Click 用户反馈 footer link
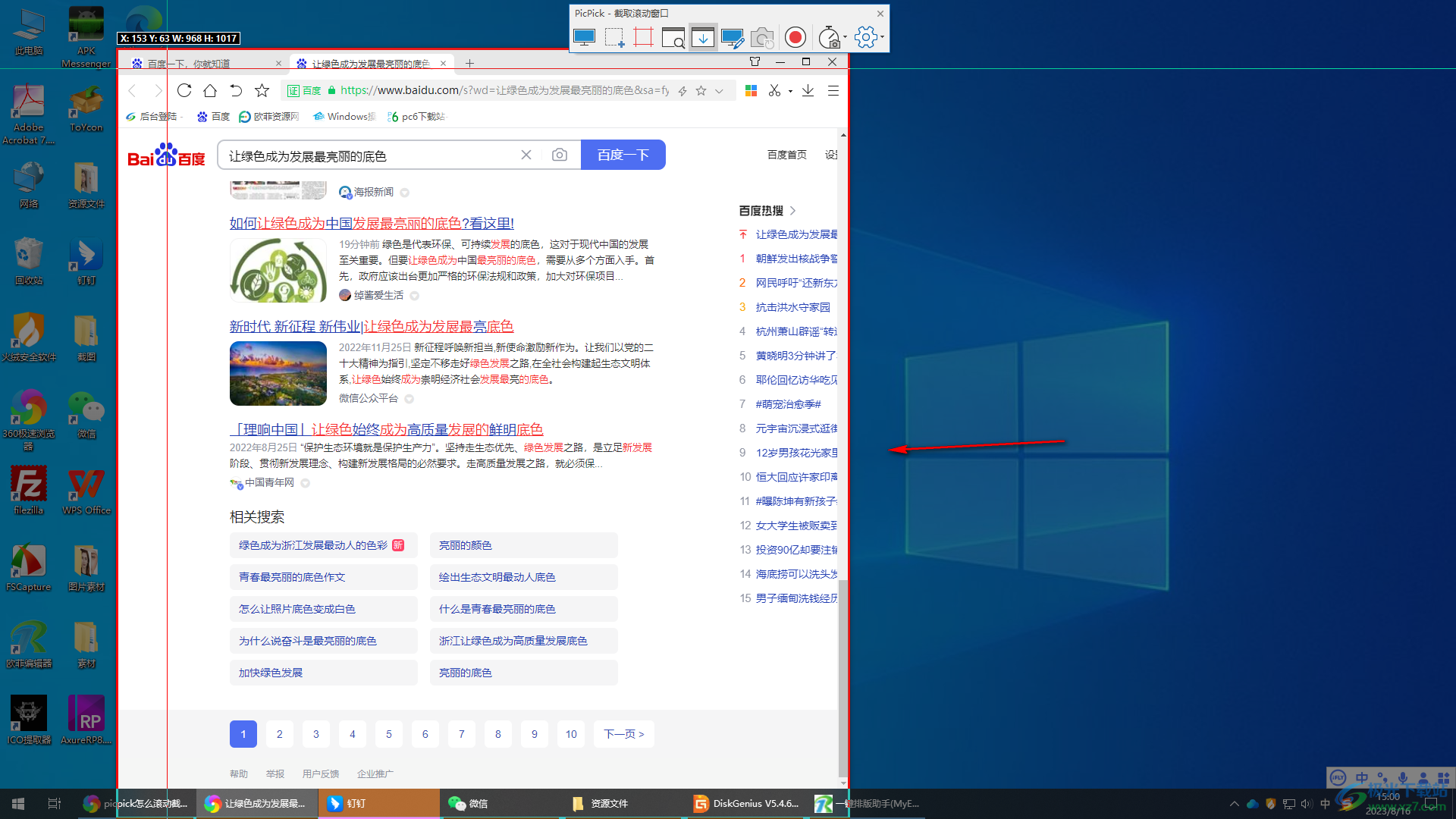 tap(321, 774)
